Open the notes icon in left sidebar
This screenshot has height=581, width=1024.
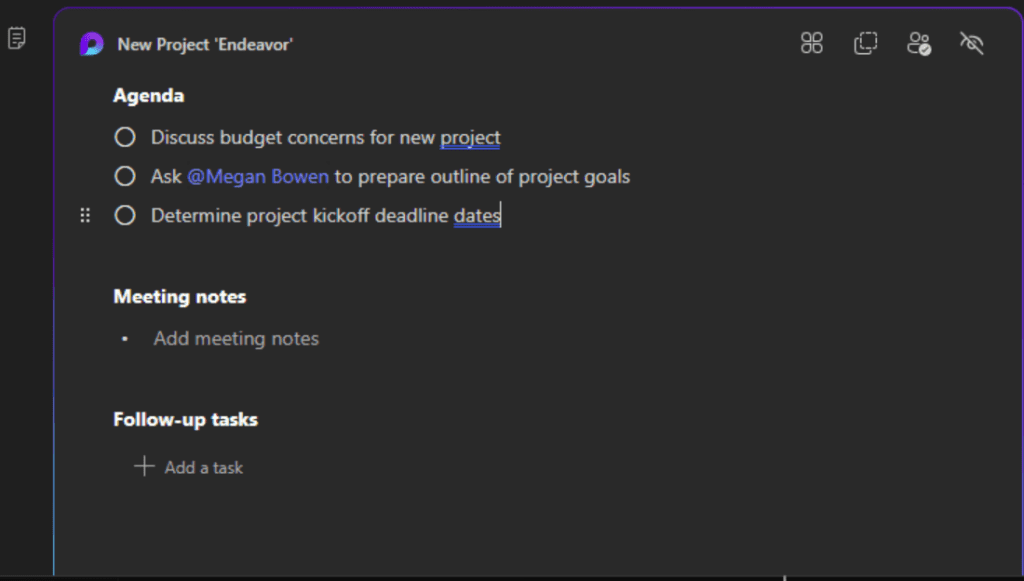tap(17, 38)
